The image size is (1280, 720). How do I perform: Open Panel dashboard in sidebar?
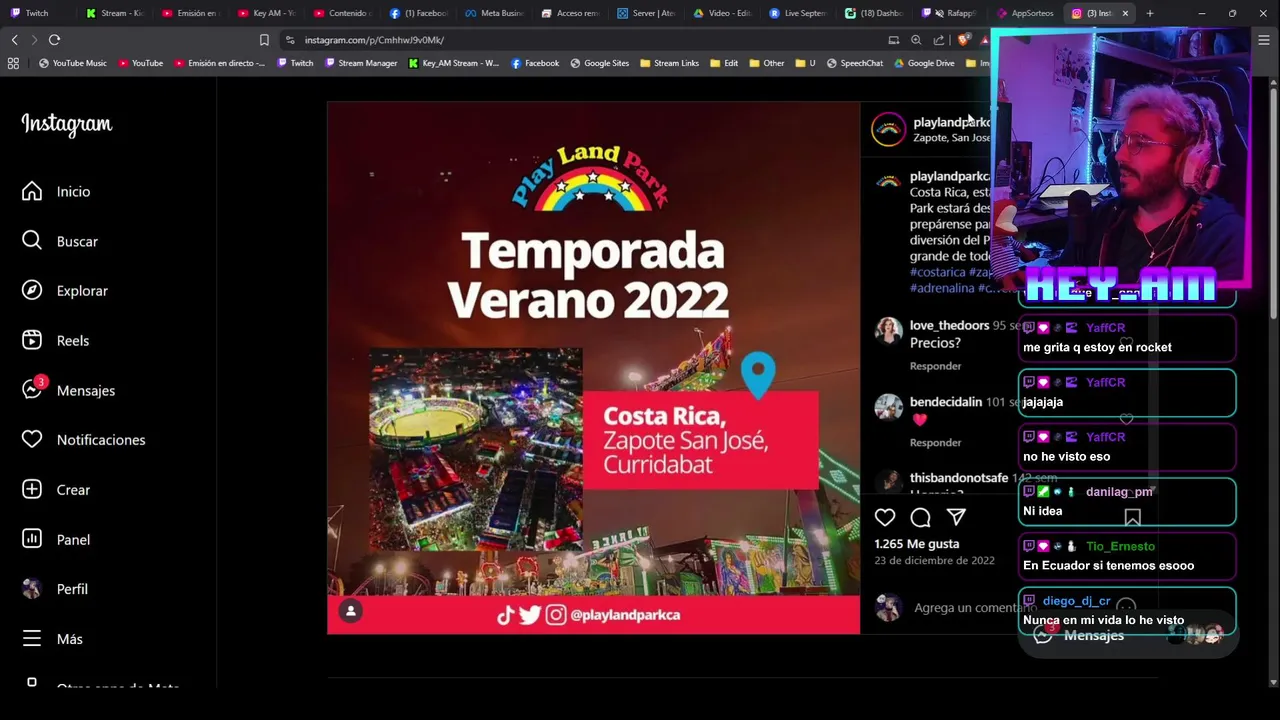[57, 539]
